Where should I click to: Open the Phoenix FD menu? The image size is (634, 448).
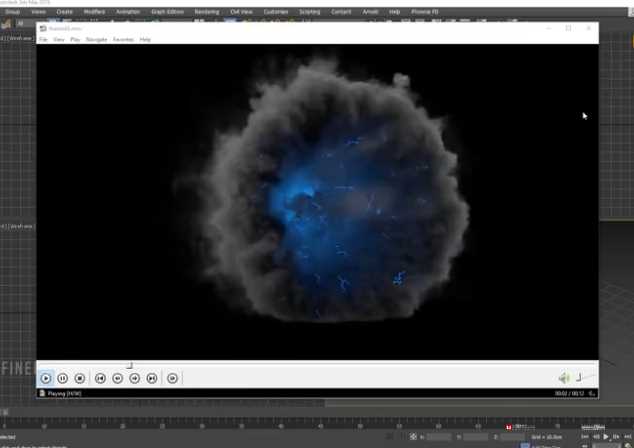coord(425,12)
